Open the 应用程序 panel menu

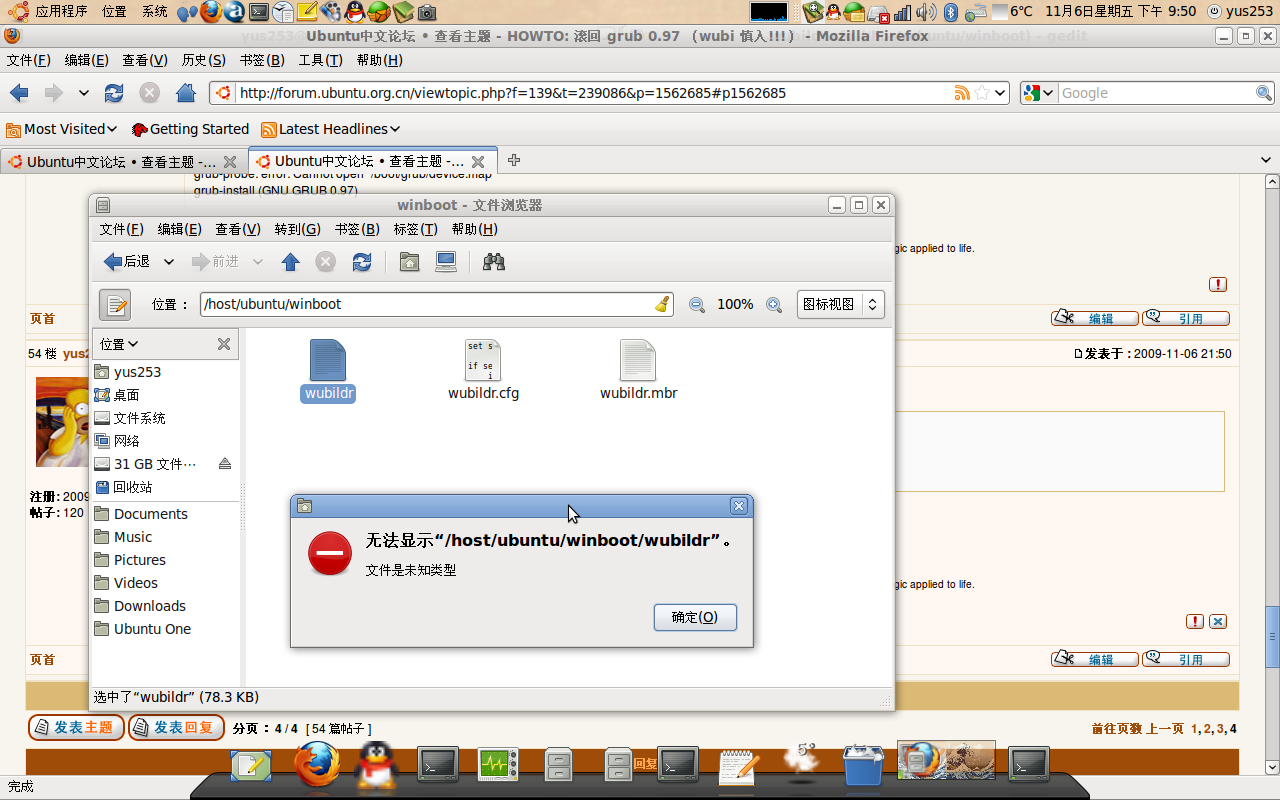[50, 11]
